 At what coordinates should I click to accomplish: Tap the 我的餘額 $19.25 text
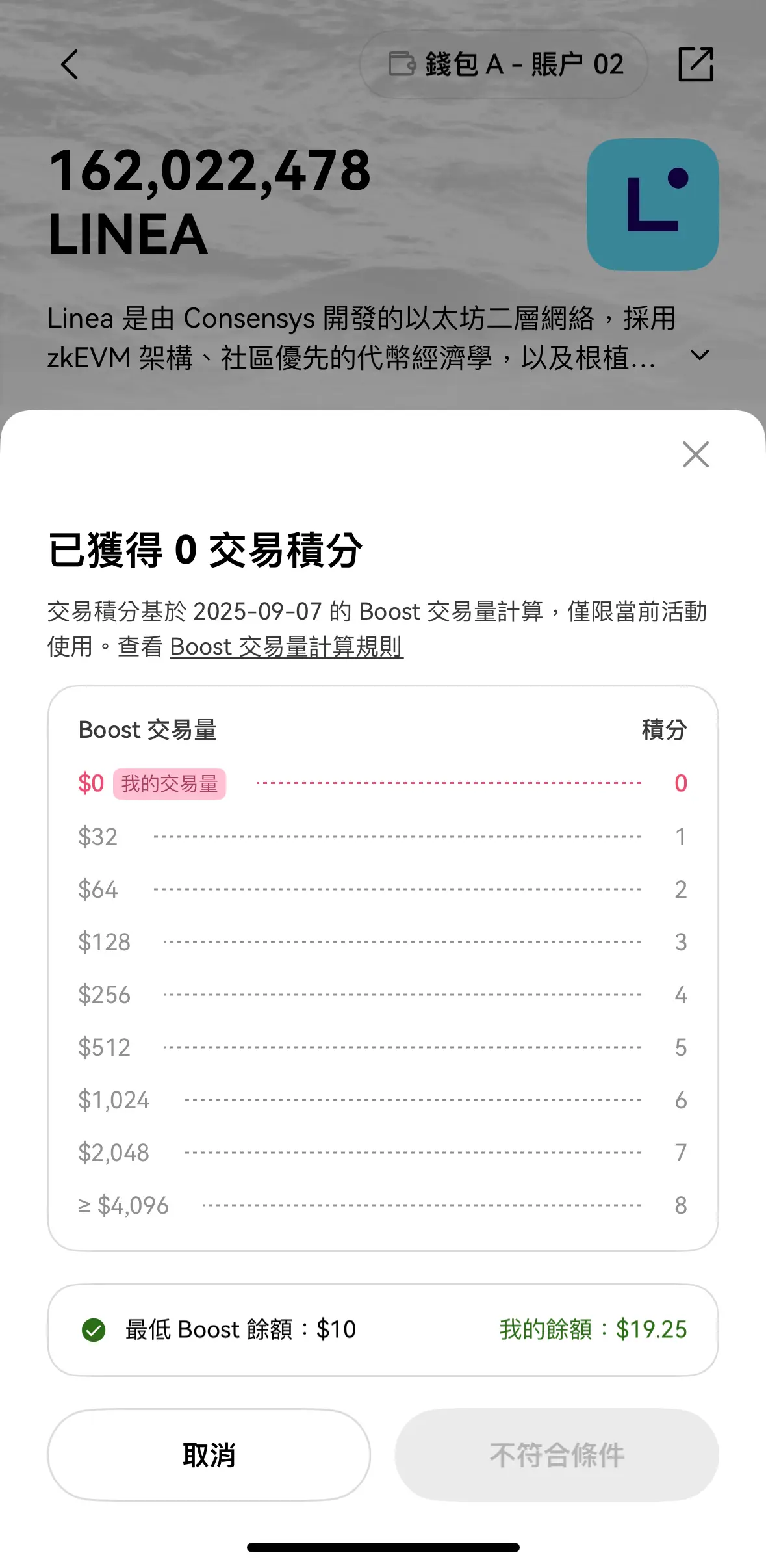pos(593,1329)
